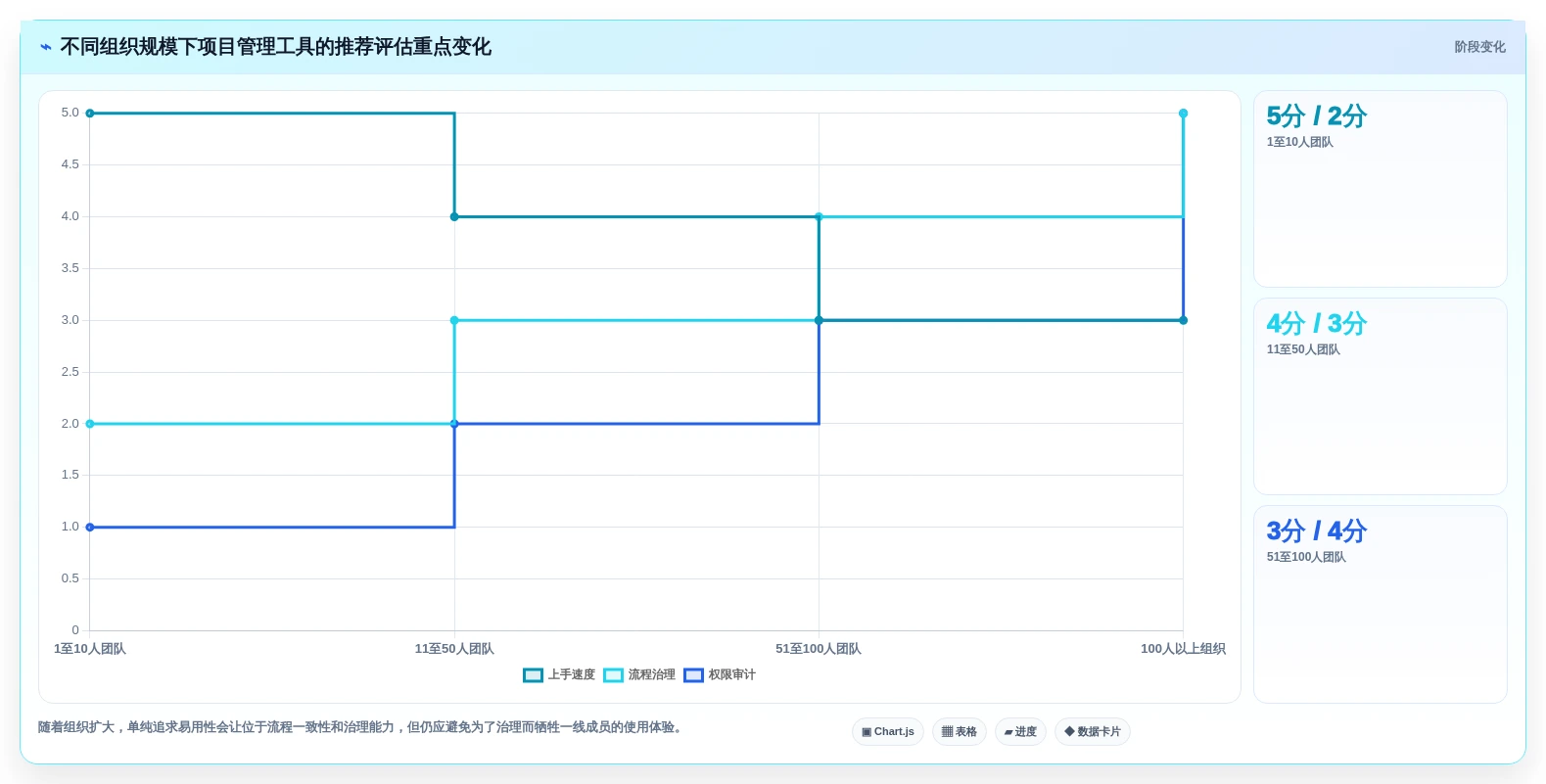Click the chart title 不同组织规模下项目管理工具的推荐评估重点变化

point(275,47)
